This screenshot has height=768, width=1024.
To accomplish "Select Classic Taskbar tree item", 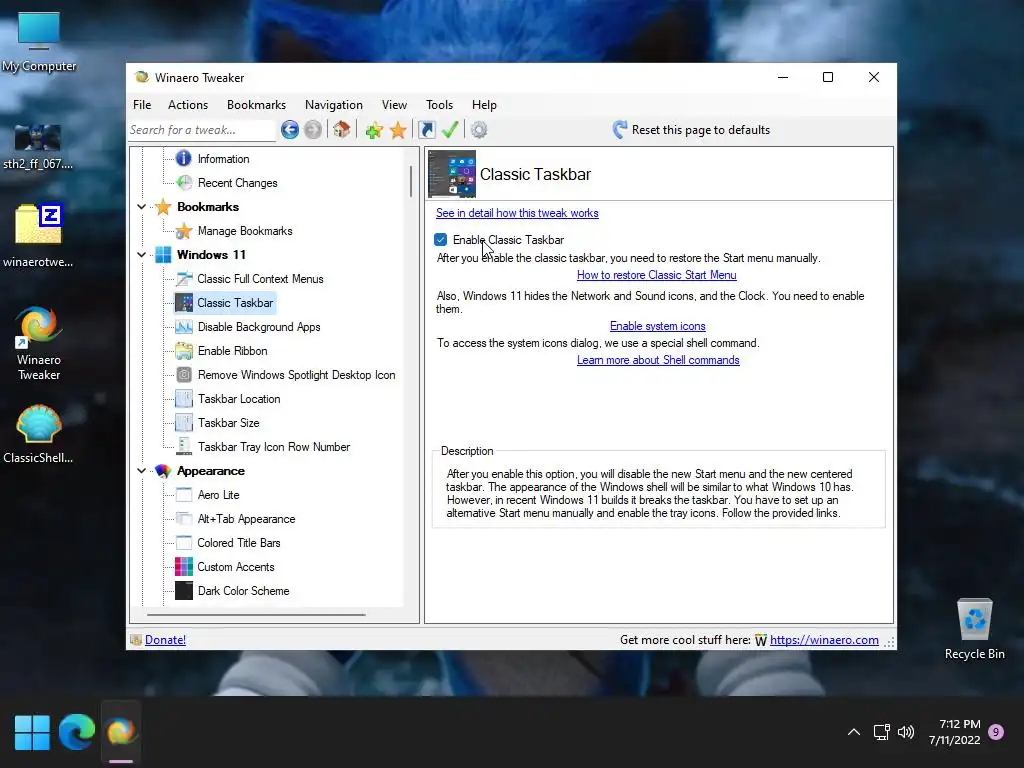I will click(x=225, y=303).
